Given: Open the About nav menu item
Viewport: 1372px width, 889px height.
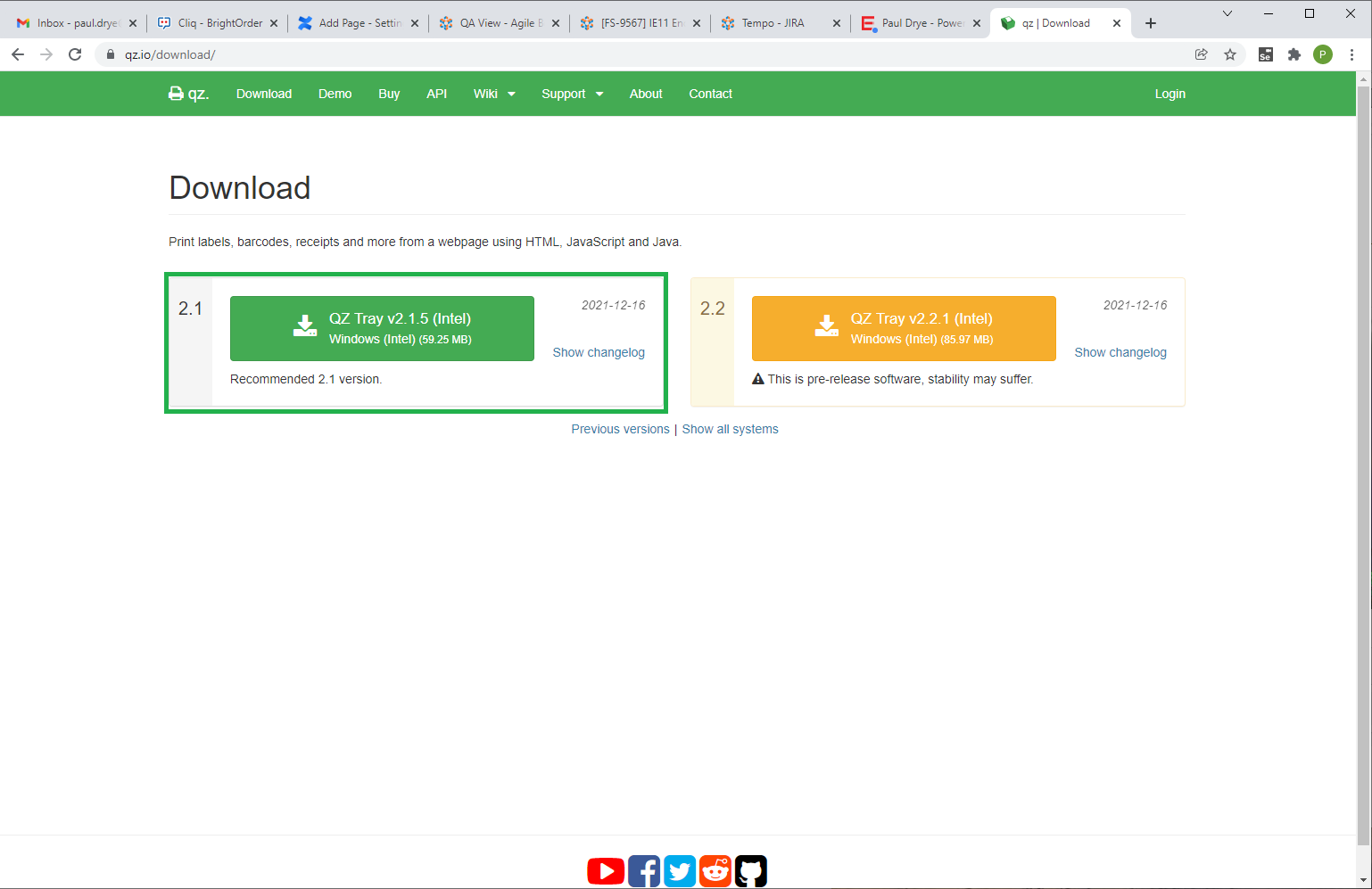Looking at the screenshot, I should (646, 94).
